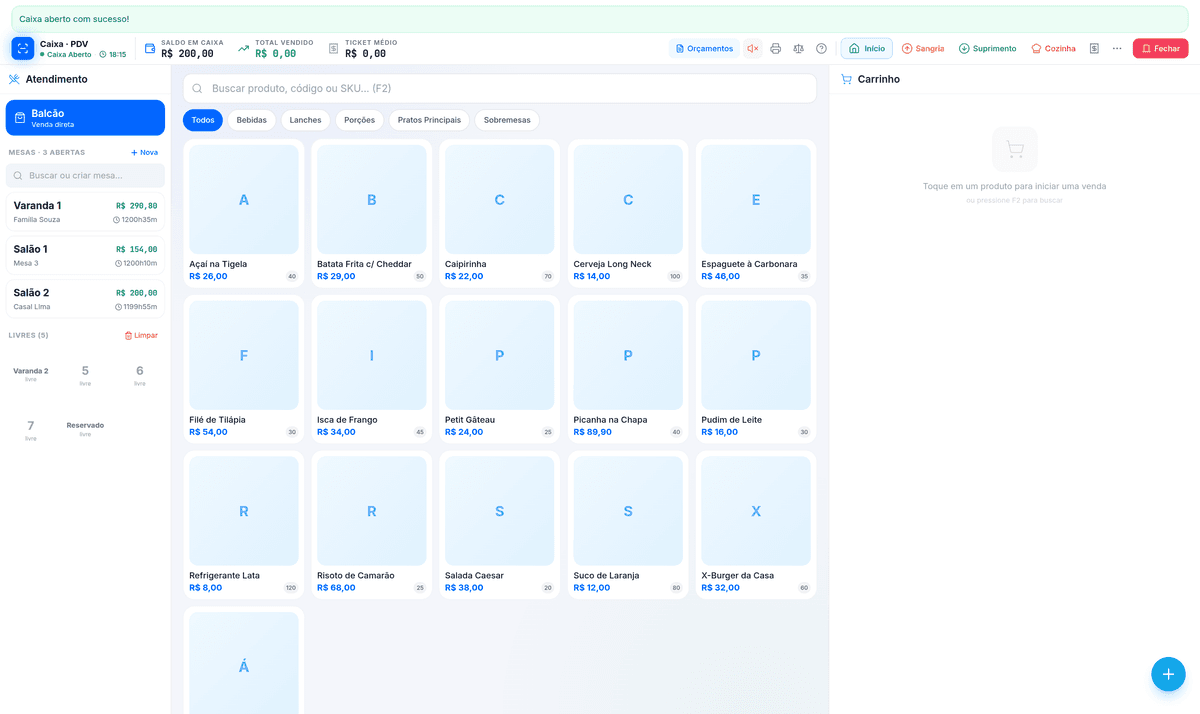
Task: Open the three-dots more options menu
Action: click(x=1117, y=48)
